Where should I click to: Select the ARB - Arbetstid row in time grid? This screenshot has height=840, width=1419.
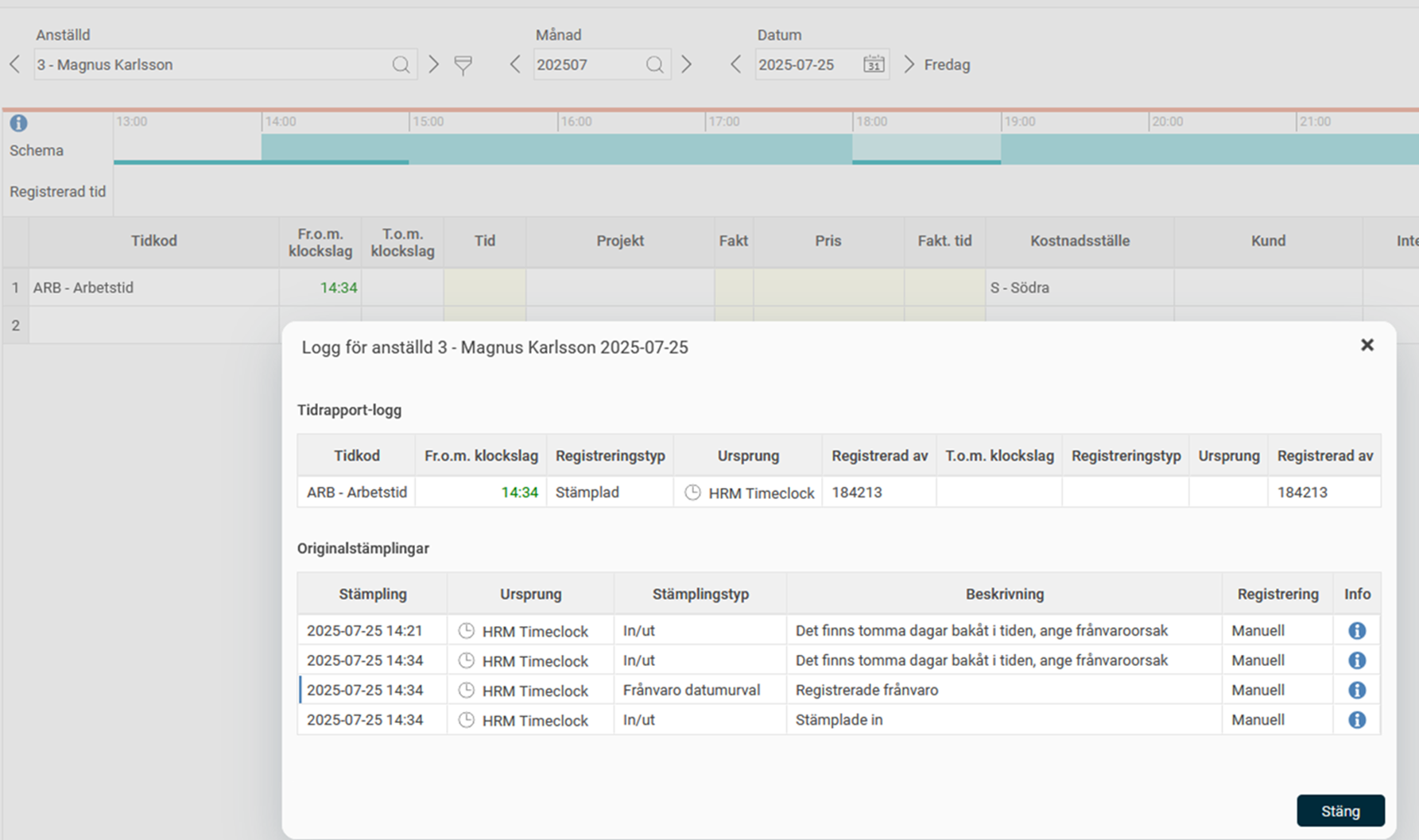(153, 288)
